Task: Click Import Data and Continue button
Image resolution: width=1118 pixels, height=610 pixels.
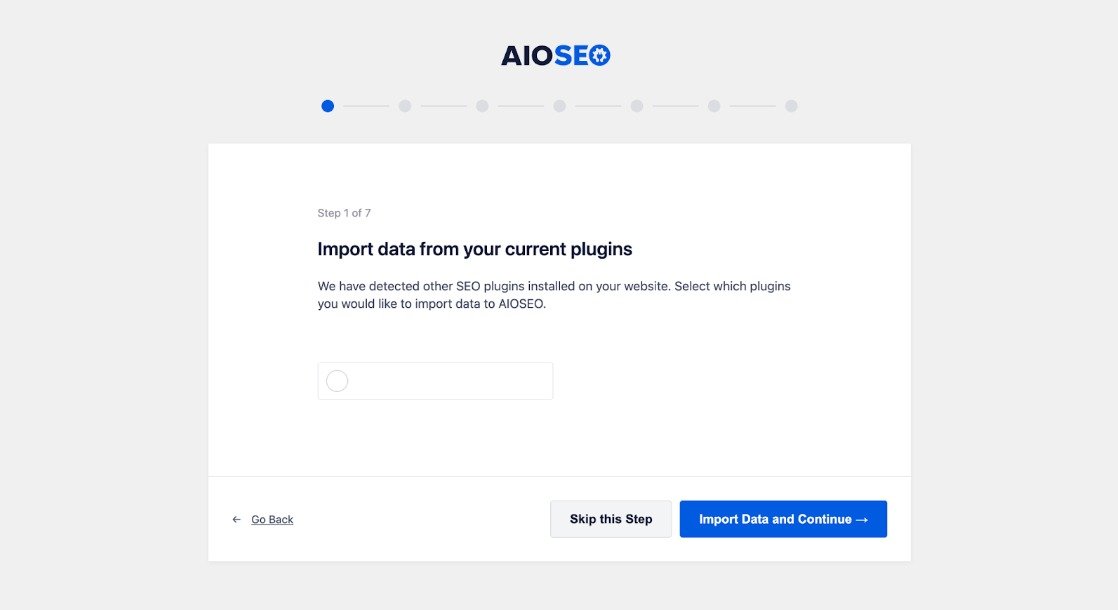Action: (783, 519)
